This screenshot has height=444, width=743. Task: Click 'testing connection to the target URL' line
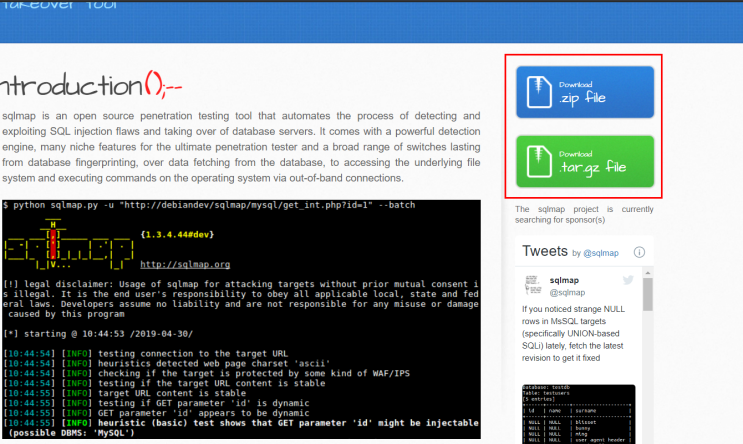coord(145,353)
